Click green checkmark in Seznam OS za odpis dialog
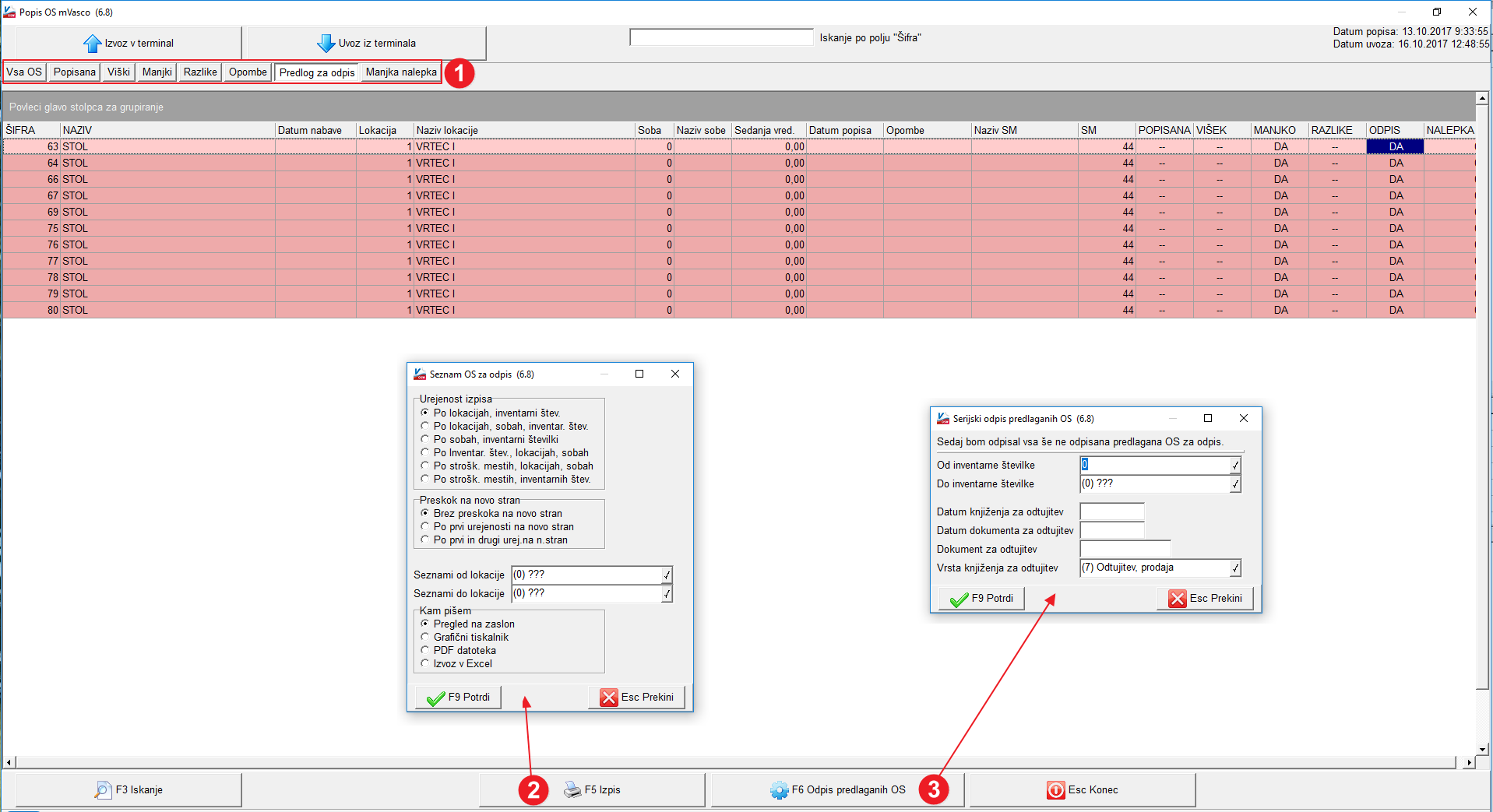 click(435, 698)
